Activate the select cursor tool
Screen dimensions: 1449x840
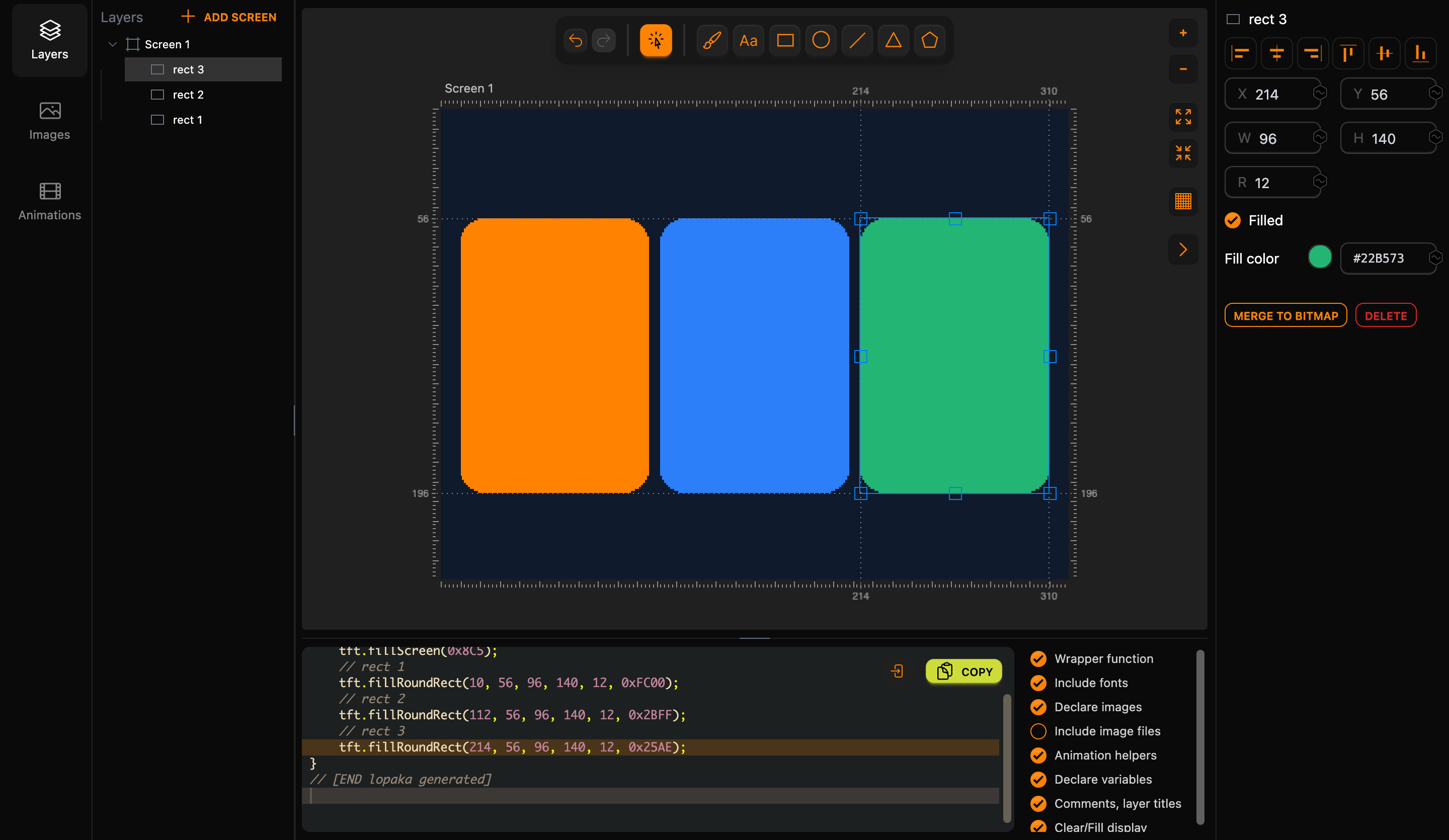click(x=656, y=40)
